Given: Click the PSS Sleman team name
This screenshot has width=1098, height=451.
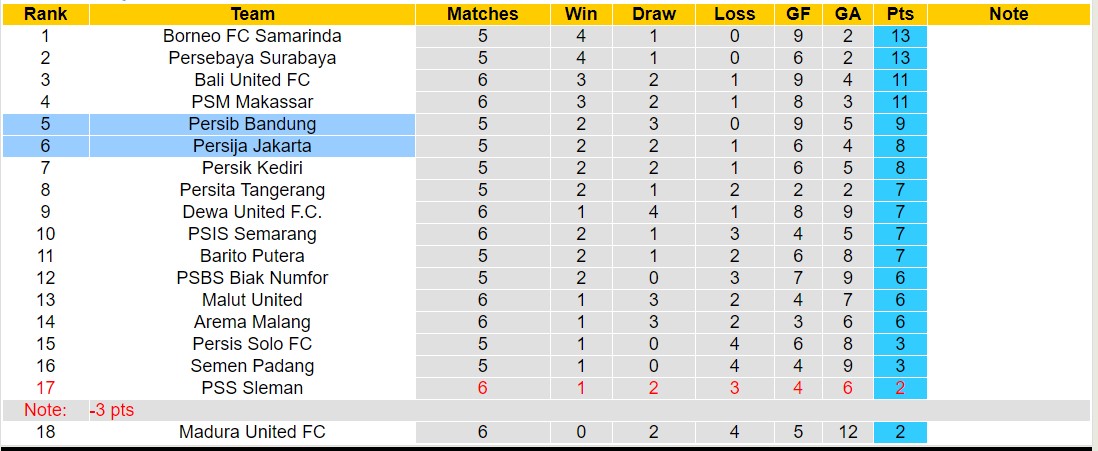Looking at the screenshot, I should (252, 388).
